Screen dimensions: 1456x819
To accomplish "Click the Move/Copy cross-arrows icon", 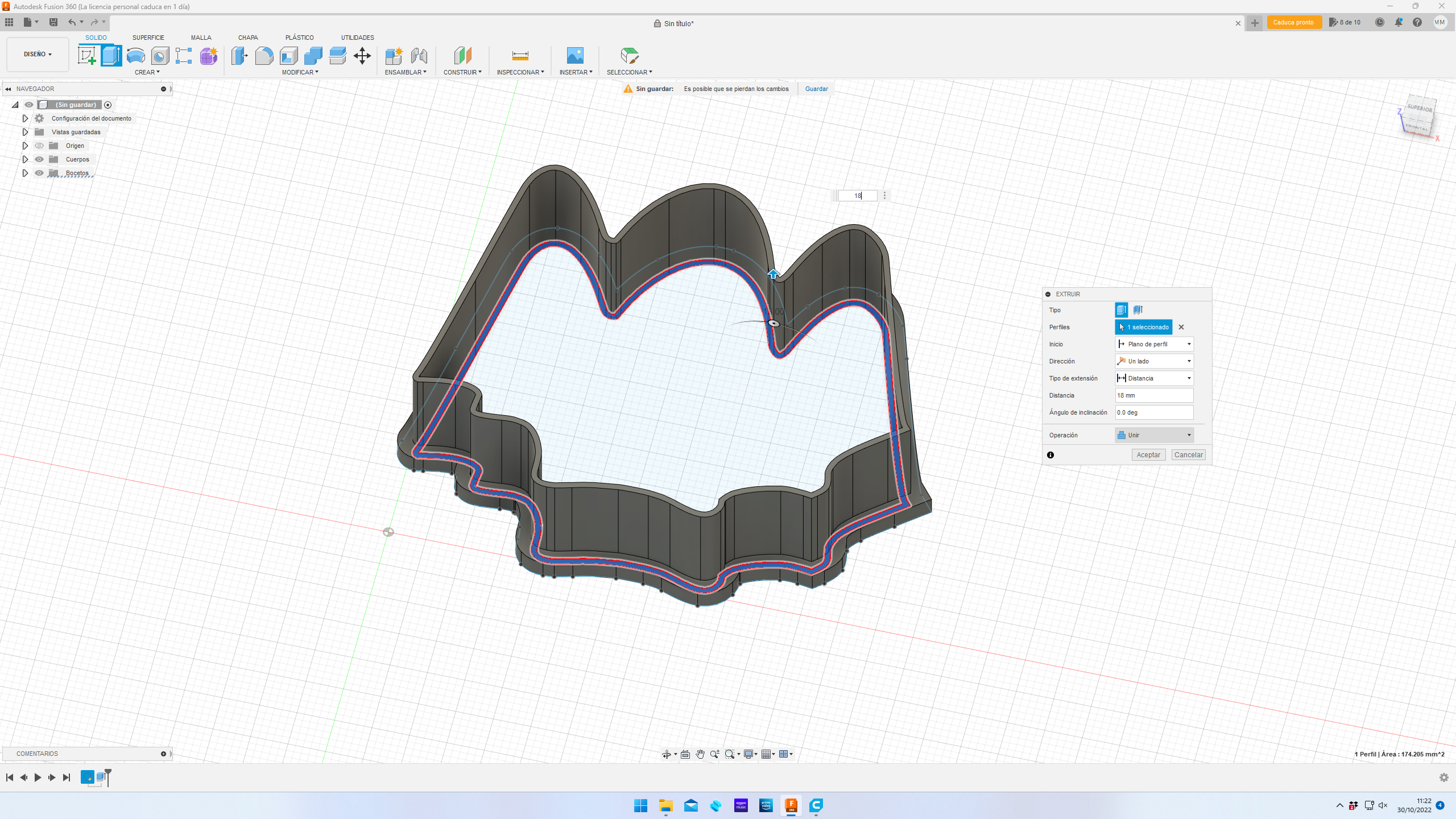I will click(362, 56).
